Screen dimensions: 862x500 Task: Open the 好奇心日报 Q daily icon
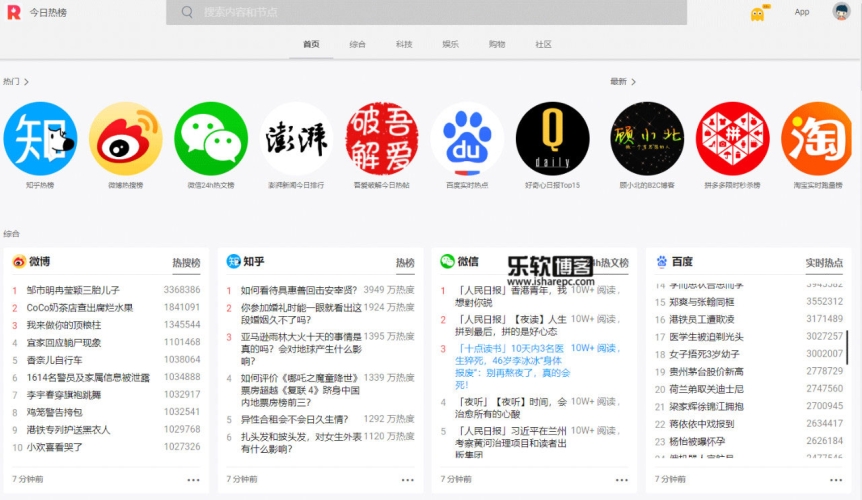tap(552, 138)
